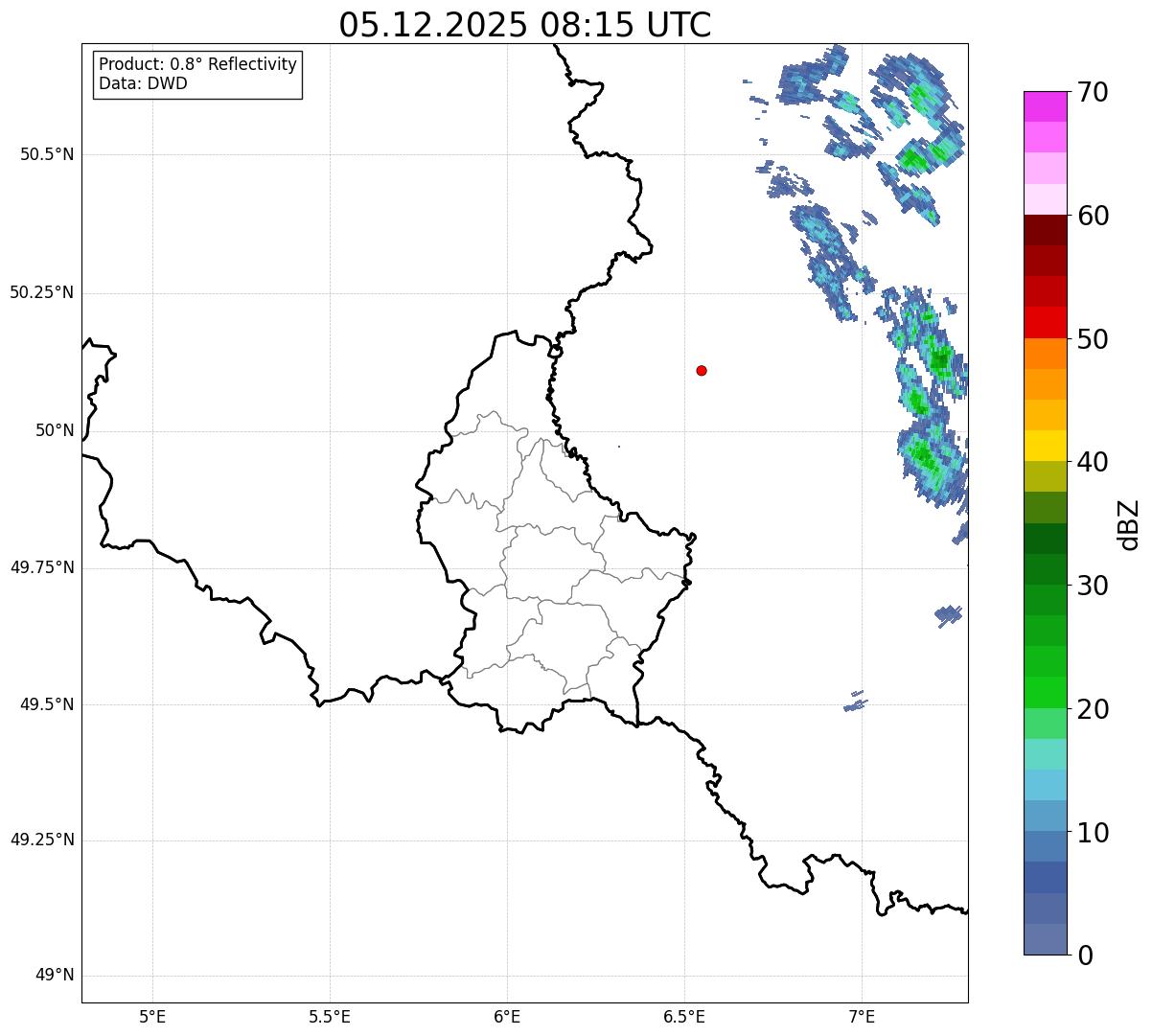Viewport: 1152px width, 1036px height.
Task: Click the dBZ colorbar axis label
Action: click(x=1129, y=524)
